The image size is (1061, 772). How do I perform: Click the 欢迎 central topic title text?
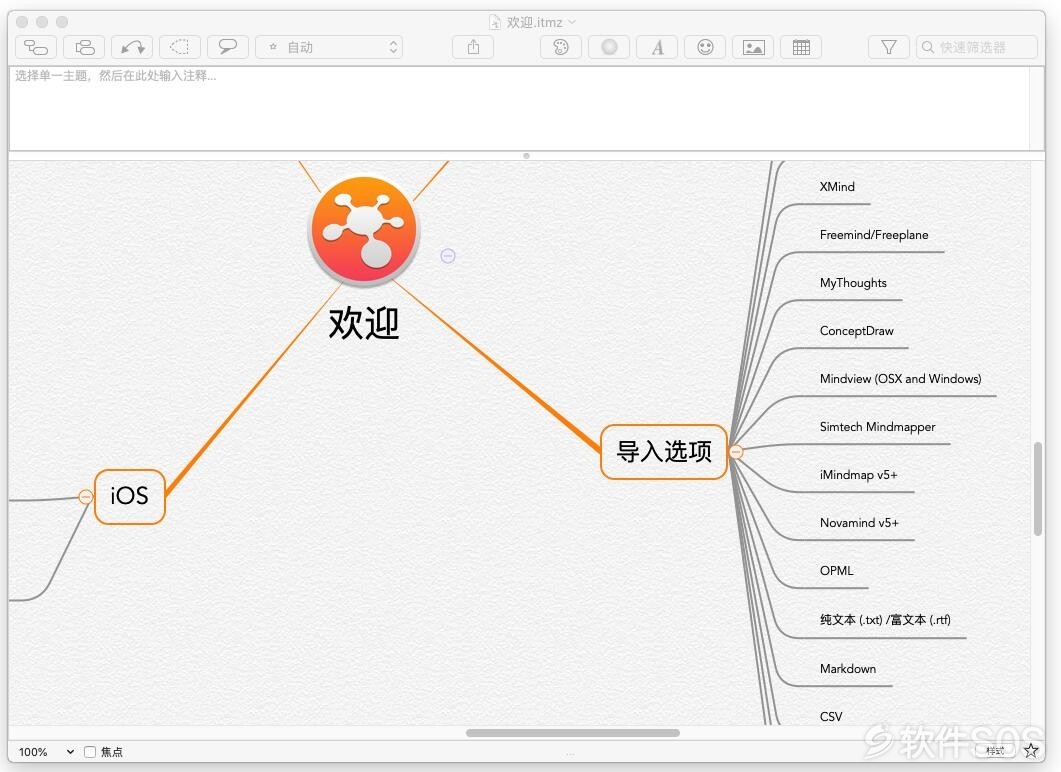pyautogui.click(x=364, y=323)
